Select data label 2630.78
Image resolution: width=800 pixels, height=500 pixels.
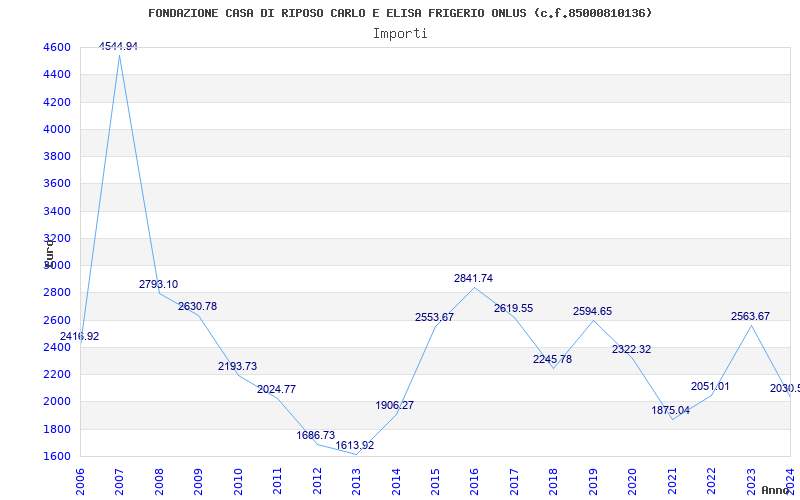coord(197,307)
